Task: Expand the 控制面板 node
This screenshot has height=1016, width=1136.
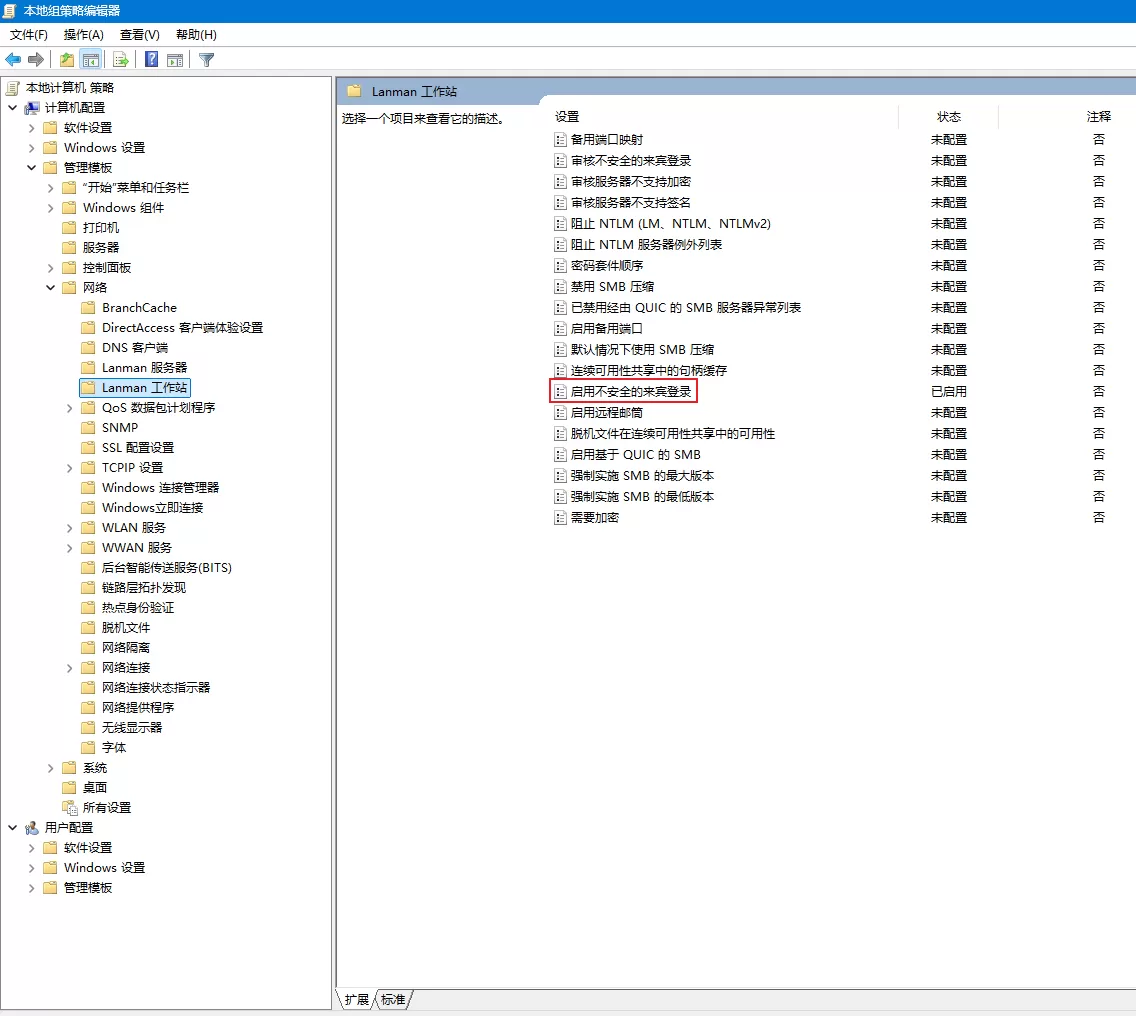Action: click(x=50, y=267)
